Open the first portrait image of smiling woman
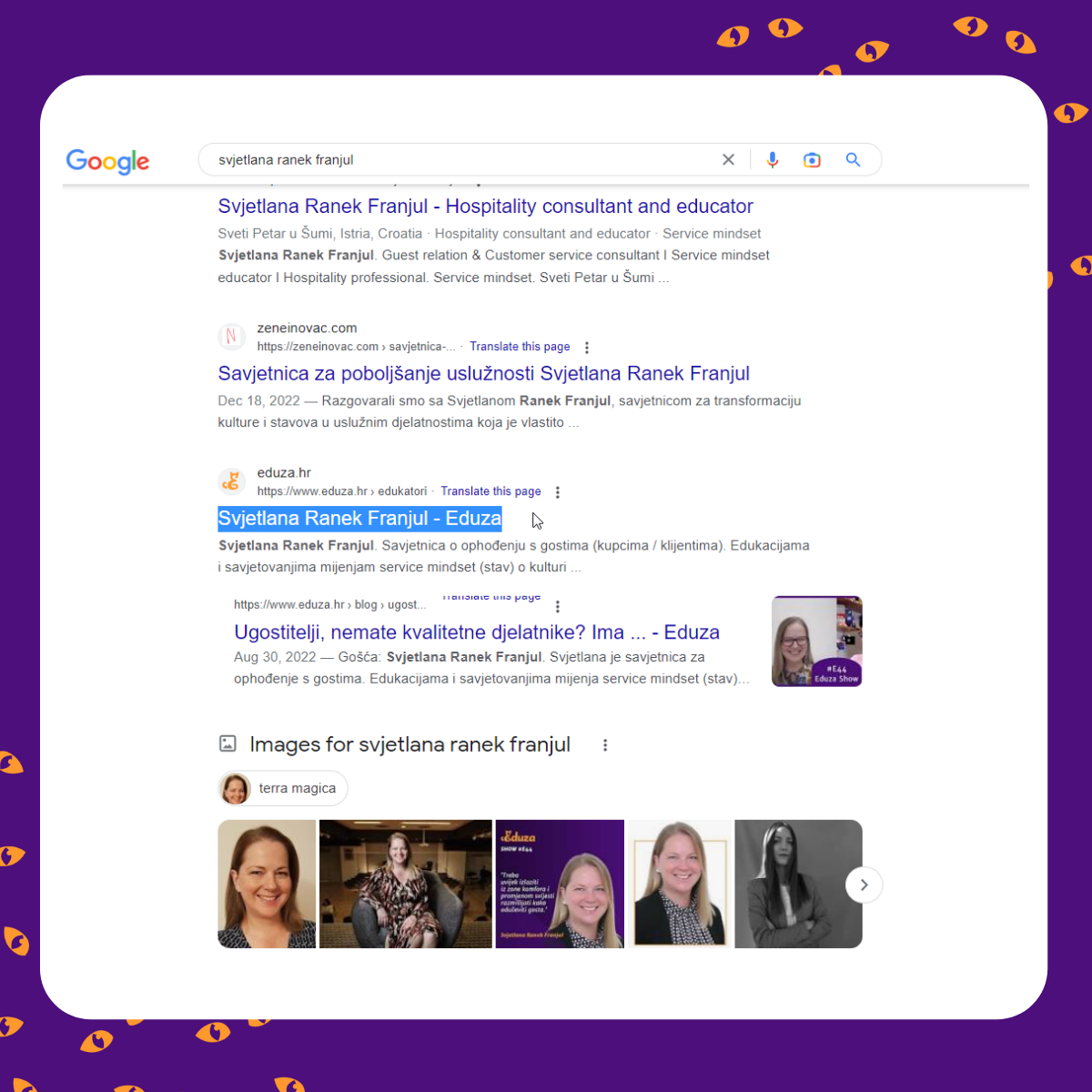 (x=267, y=884)
